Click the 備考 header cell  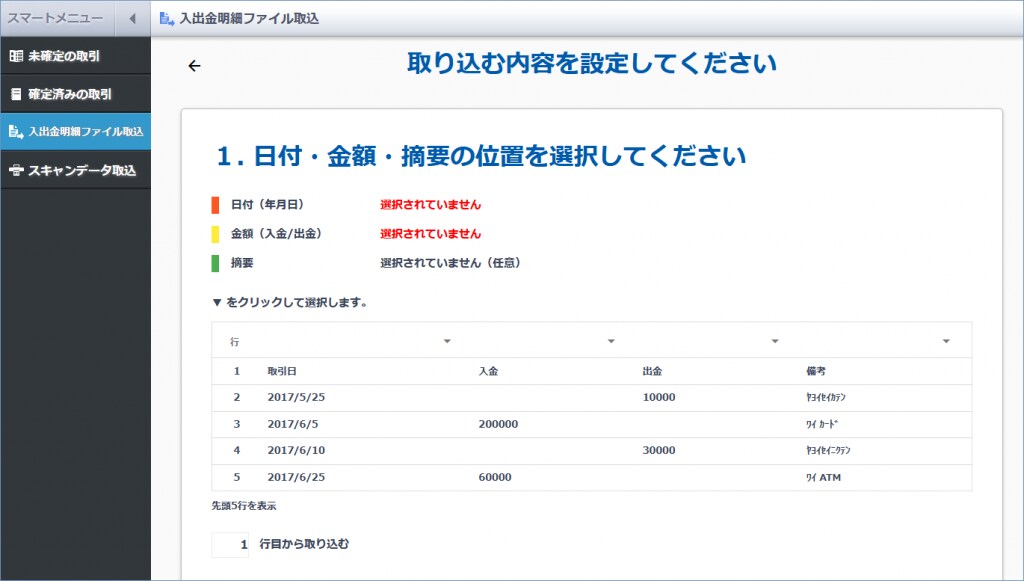point(816,371)
